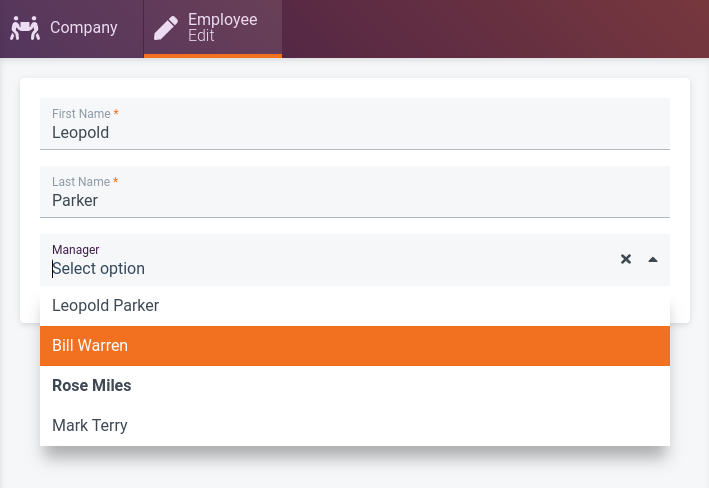Click the Edit subtitle under Employee
Viewport: 709px width, 488px height.
click(x=201, y=36)
